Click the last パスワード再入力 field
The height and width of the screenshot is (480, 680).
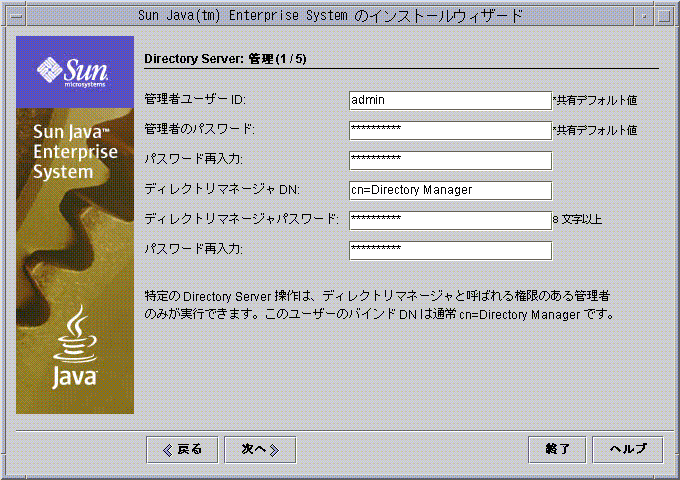(450, 251)
